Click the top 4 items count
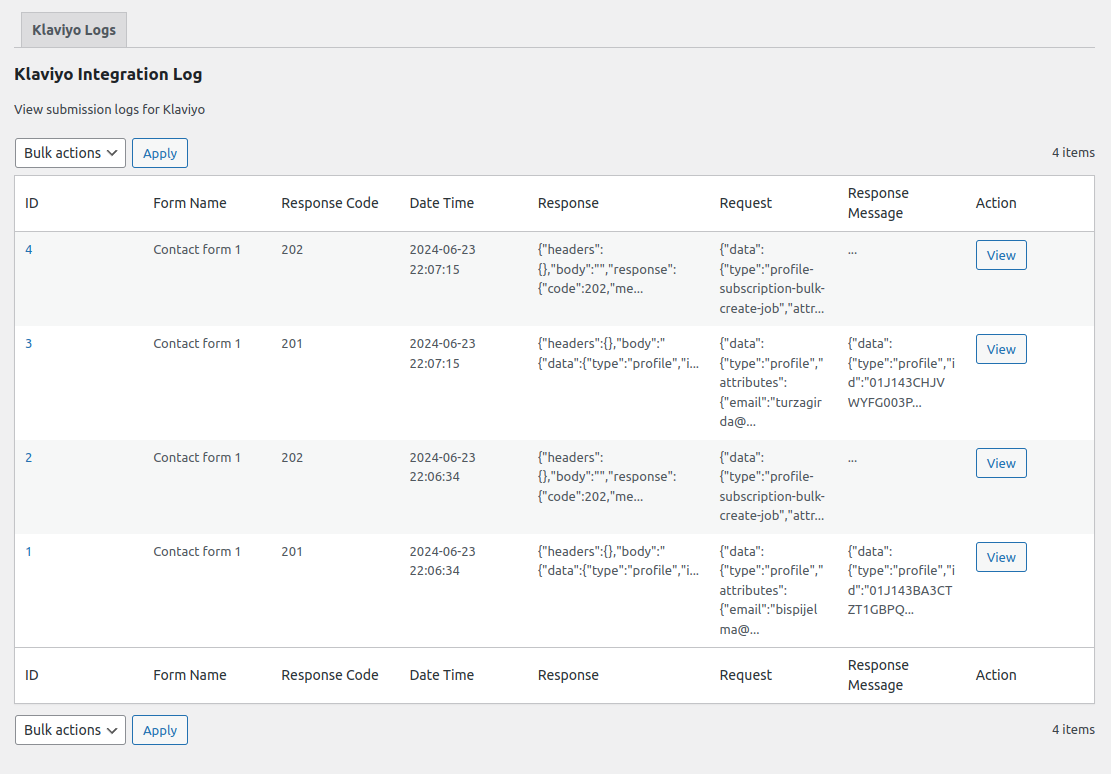This screenshot has height=774, width=1111. click(x=1073, y=152)
